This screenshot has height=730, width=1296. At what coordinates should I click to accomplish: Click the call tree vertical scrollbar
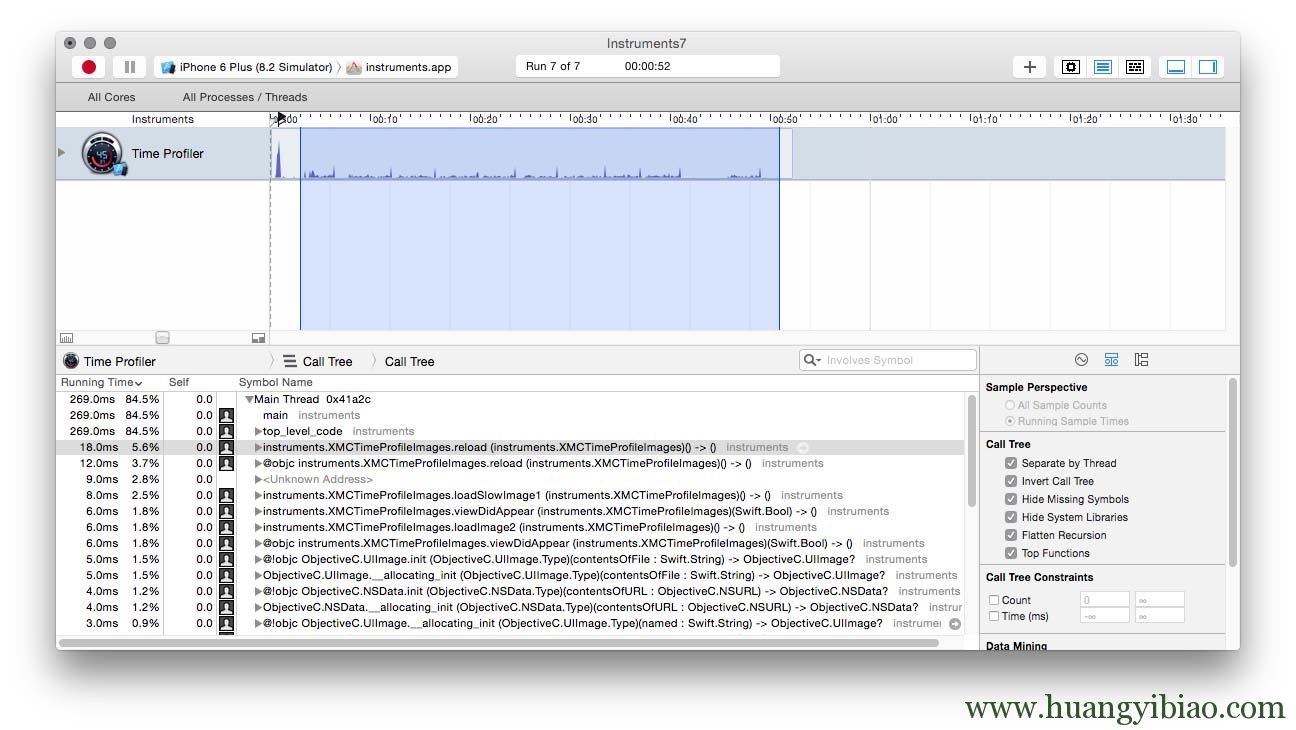click(x=971, y=451)
